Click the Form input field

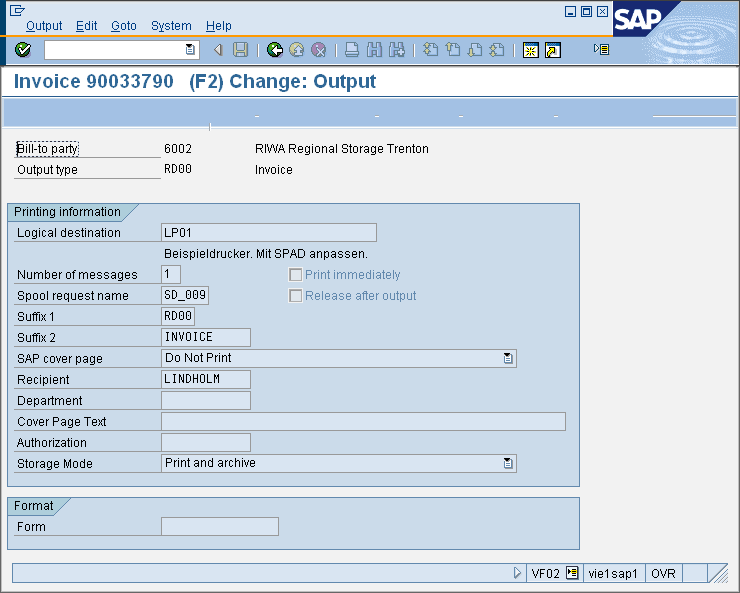click(219, 527)
